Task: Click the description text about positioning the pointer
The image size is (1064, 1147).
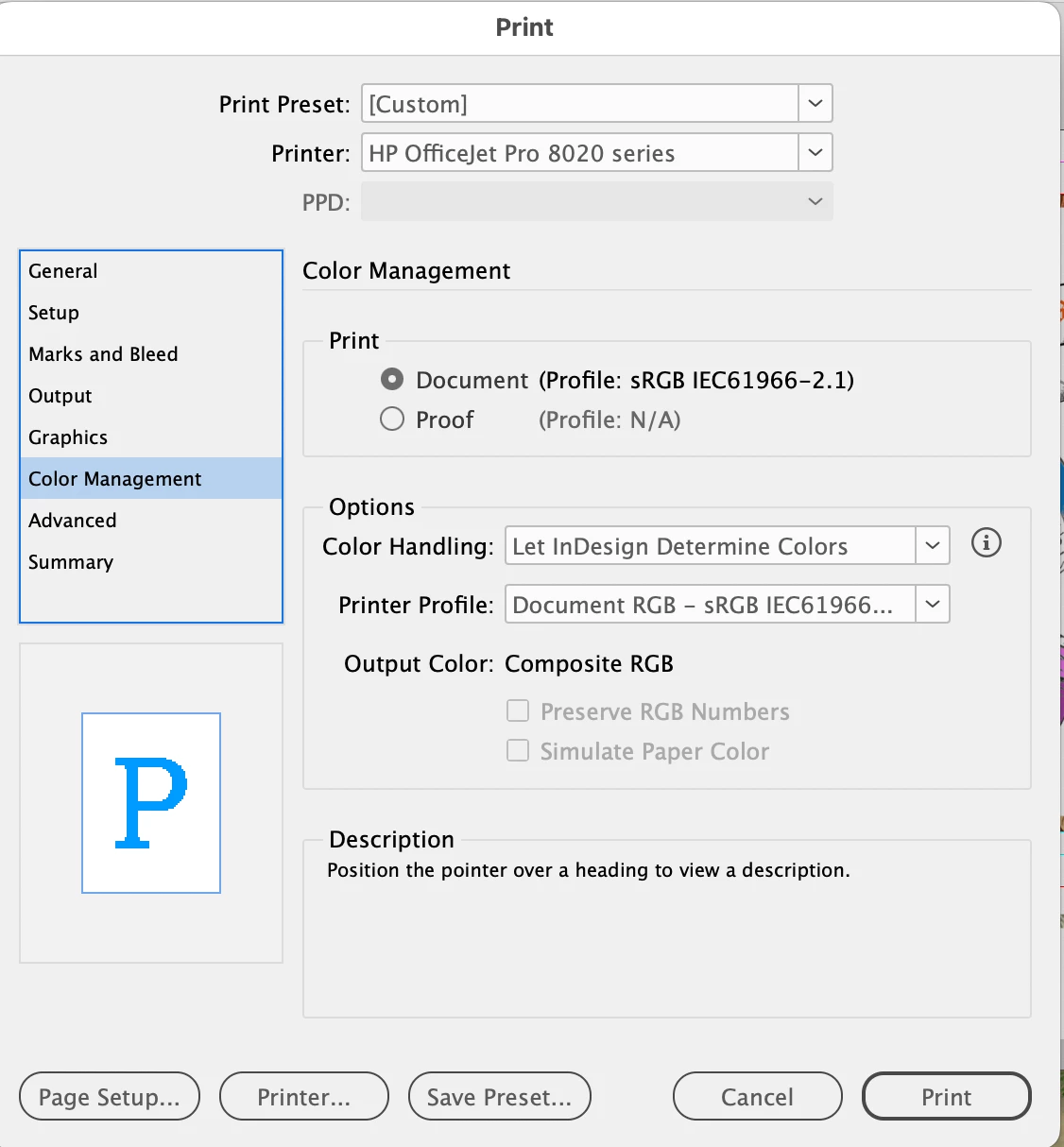Action: [589, 870]
